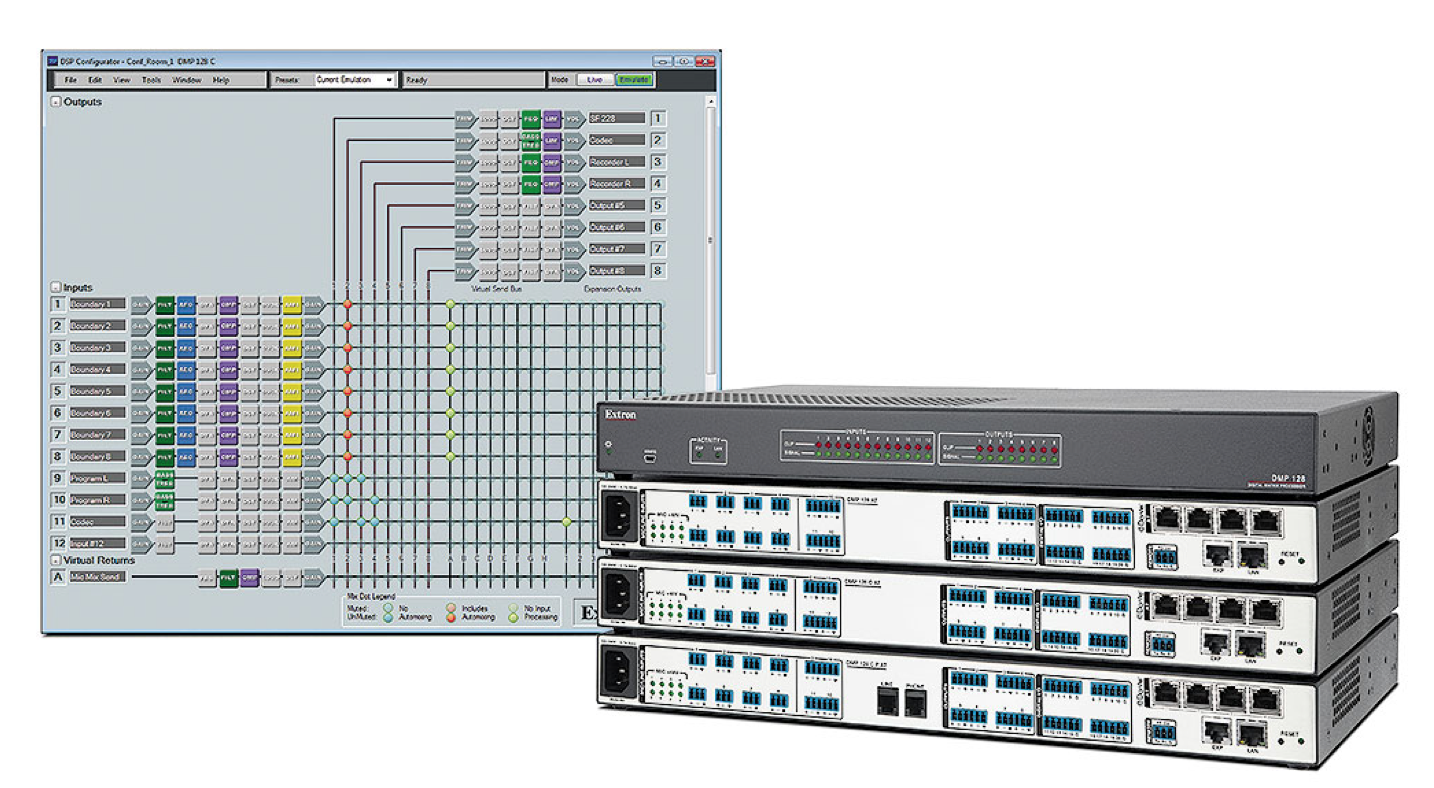Click the input 12 number button
1434x788 pixels.
pos(58,543)
